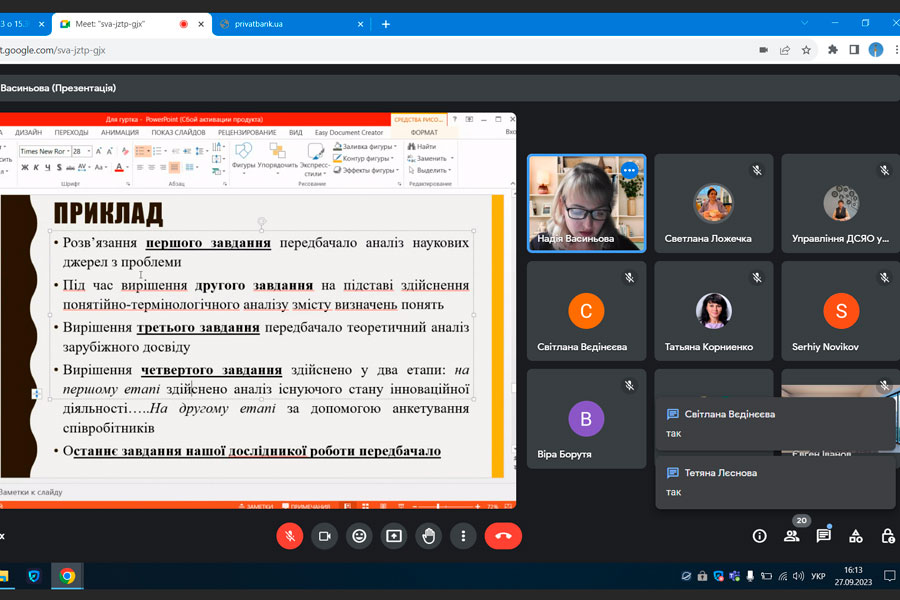
Task: Expand the font size 28 dropdown
Action: pos(89,151)
